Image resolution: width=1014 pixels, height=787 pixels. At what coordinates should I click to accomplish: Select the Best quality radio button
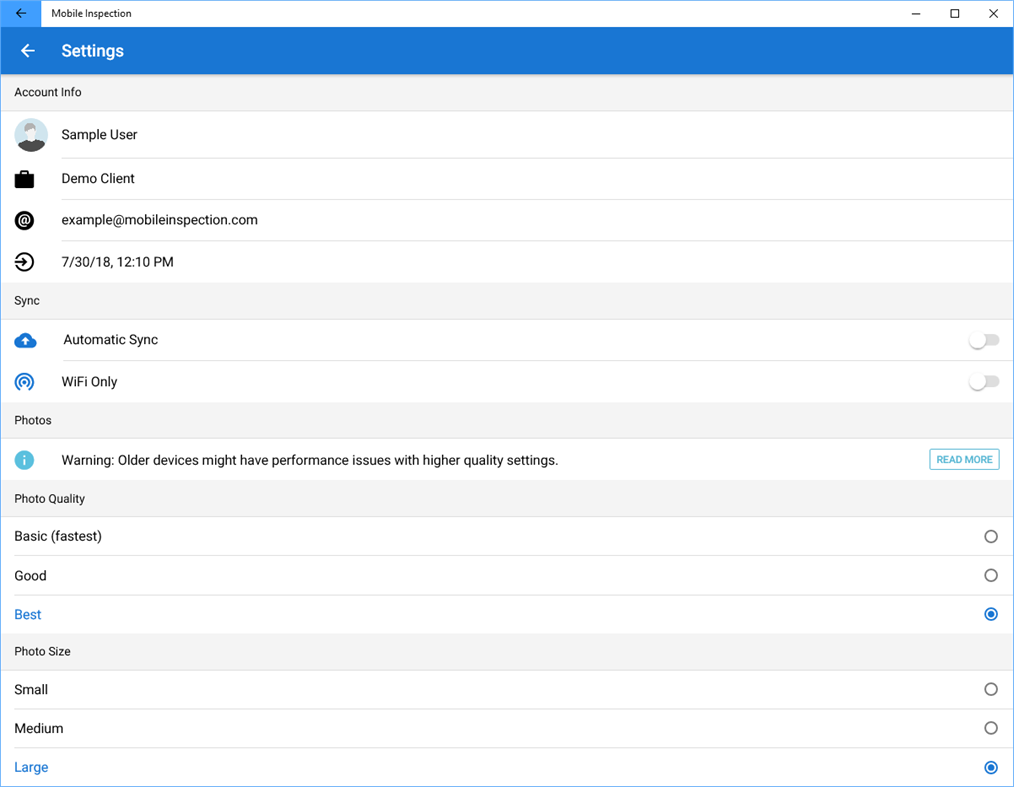tap(991, 614)
